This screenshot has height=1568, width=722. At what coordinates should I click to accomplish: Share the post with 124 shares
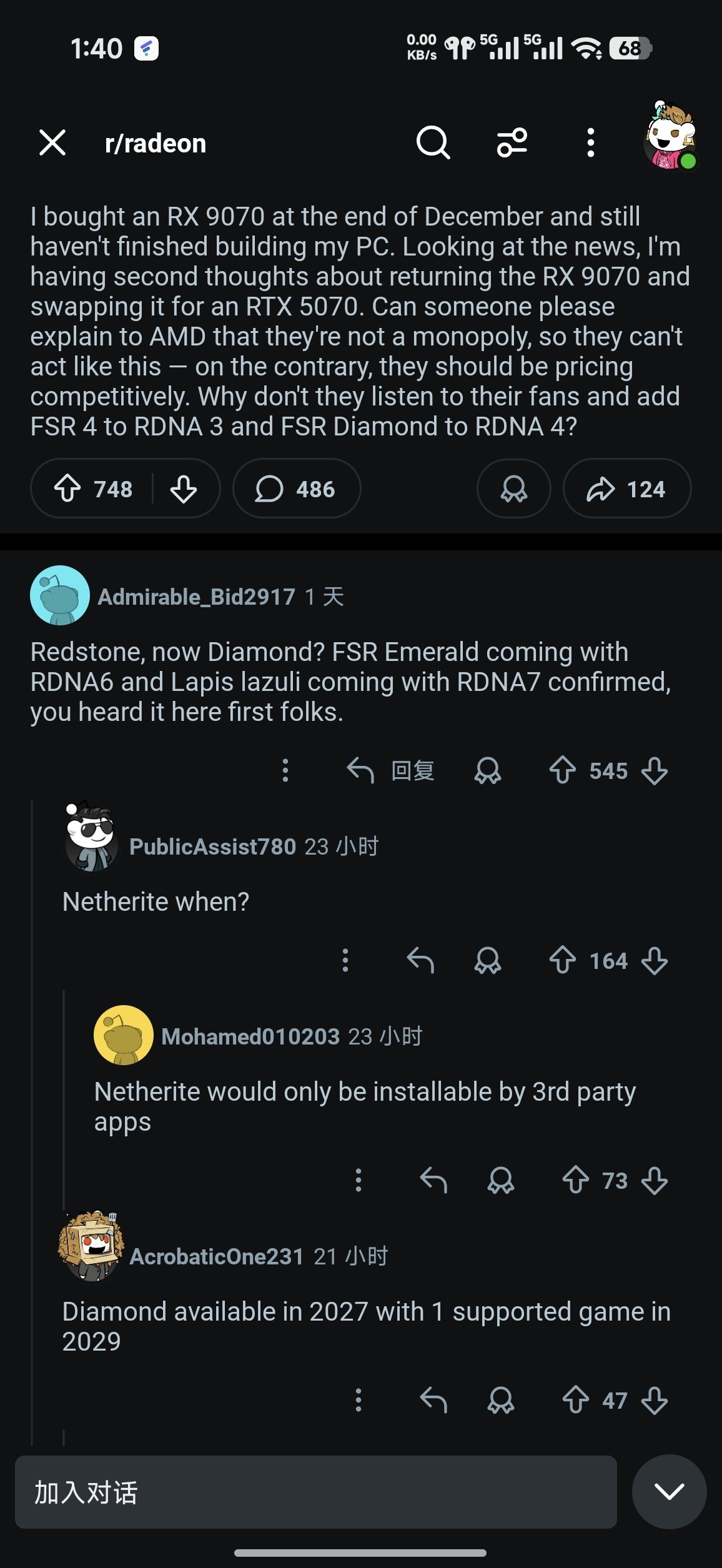(x=626, y=489)
